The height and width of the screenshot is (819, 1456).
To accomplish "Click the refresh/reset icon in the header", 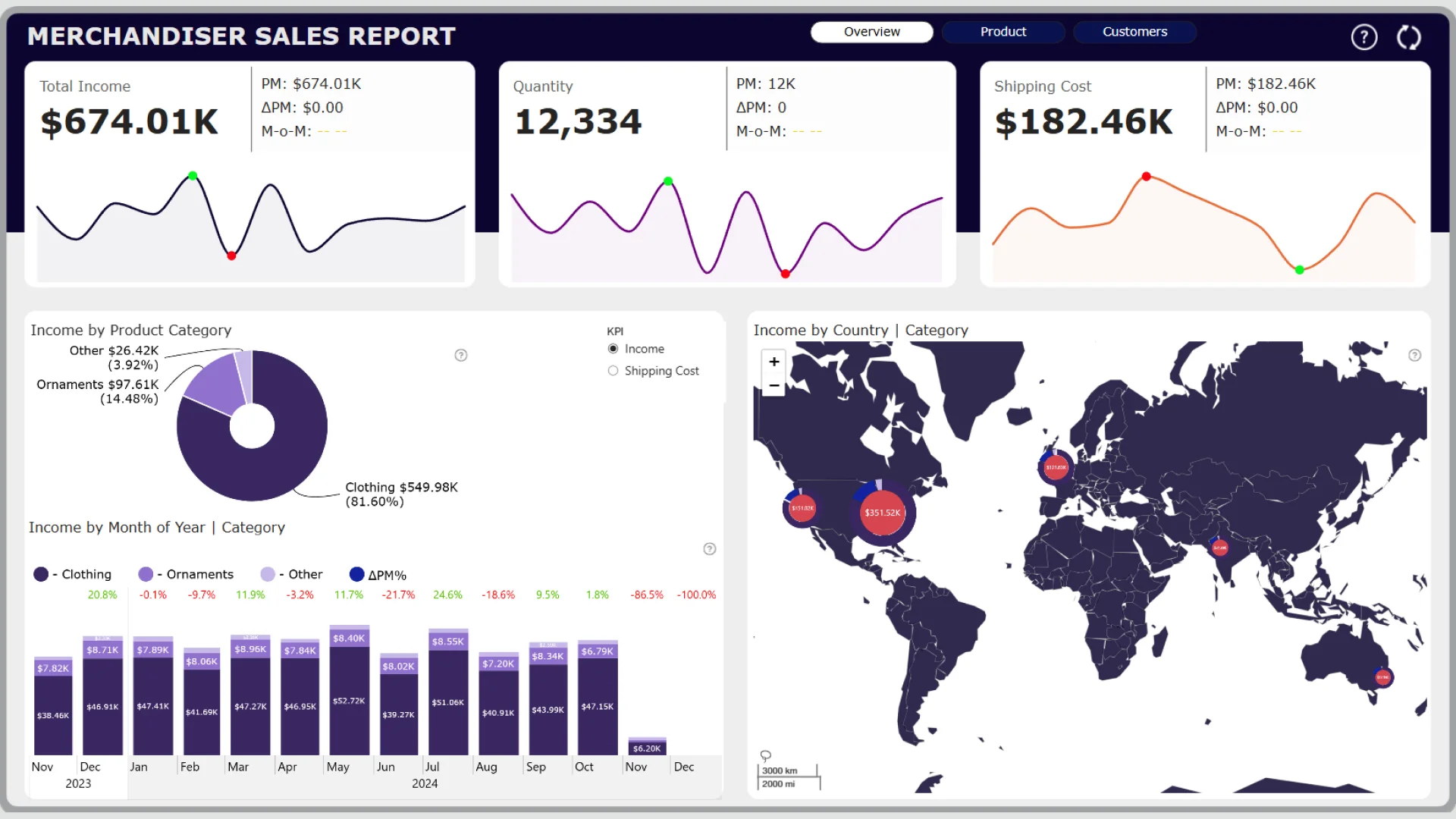I will pos(1409,36).
